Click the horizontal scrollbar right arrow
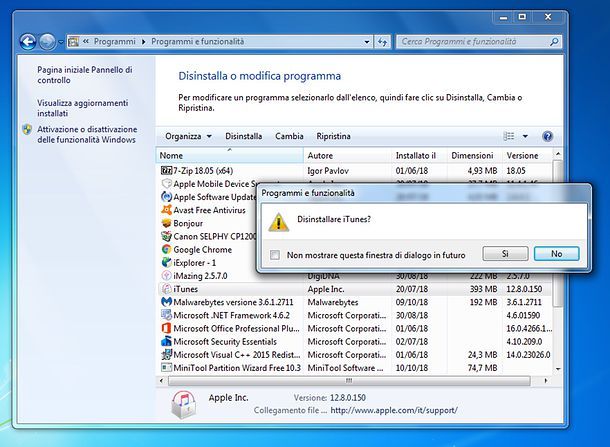 point(545,380)
